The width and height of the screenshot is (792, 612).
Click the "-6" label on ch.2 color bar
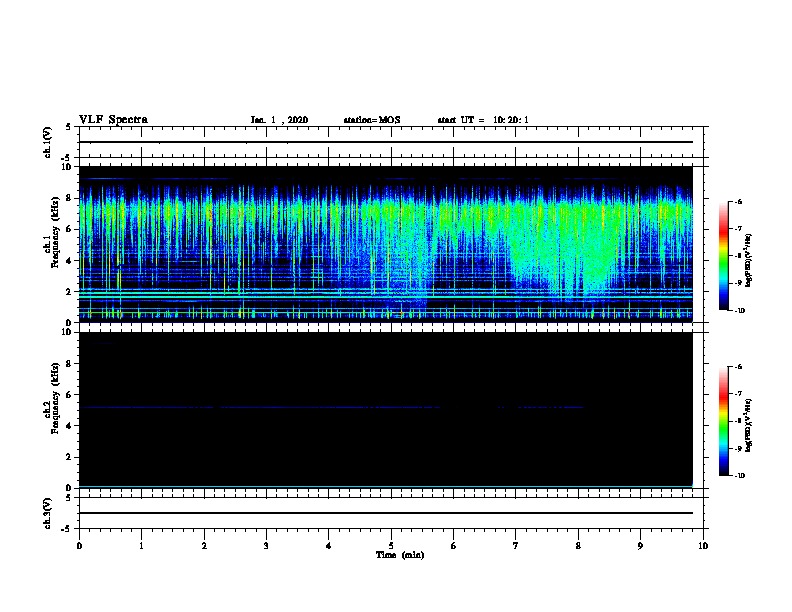pos(739,367)
